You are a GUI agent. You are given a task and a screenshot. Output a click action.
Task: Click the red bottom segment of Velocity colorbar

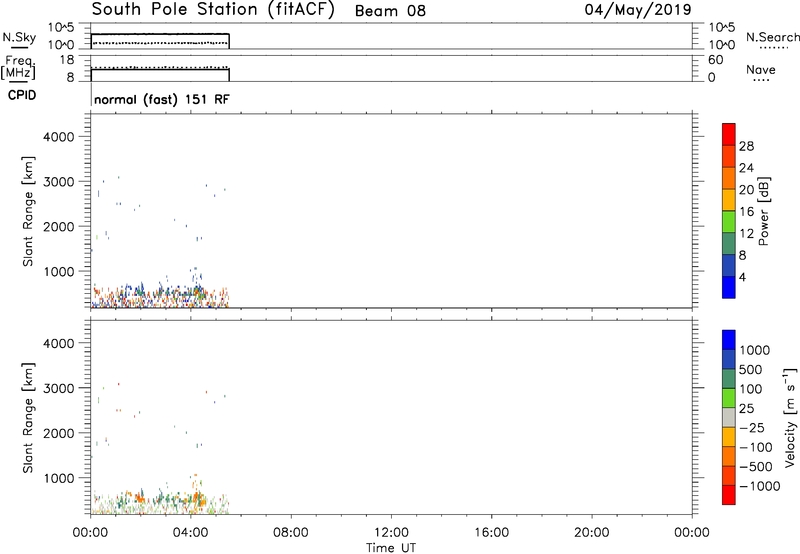click(x=729, y=495)
